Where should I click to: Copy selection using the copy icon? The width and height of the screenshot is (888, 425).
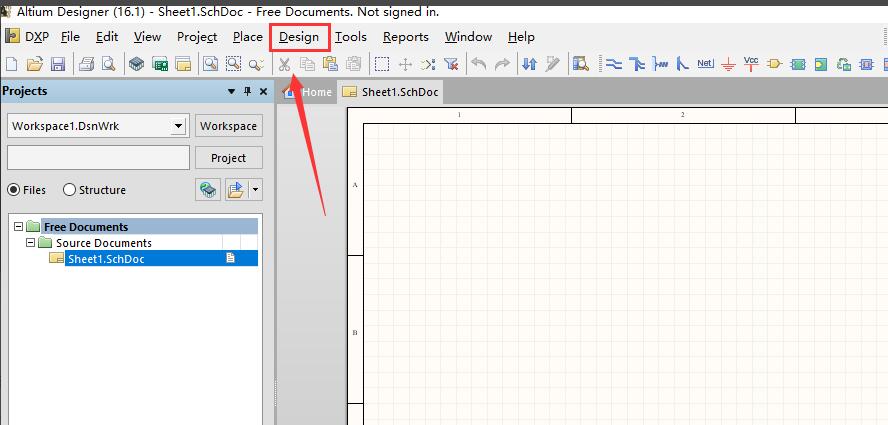point(307,64)
